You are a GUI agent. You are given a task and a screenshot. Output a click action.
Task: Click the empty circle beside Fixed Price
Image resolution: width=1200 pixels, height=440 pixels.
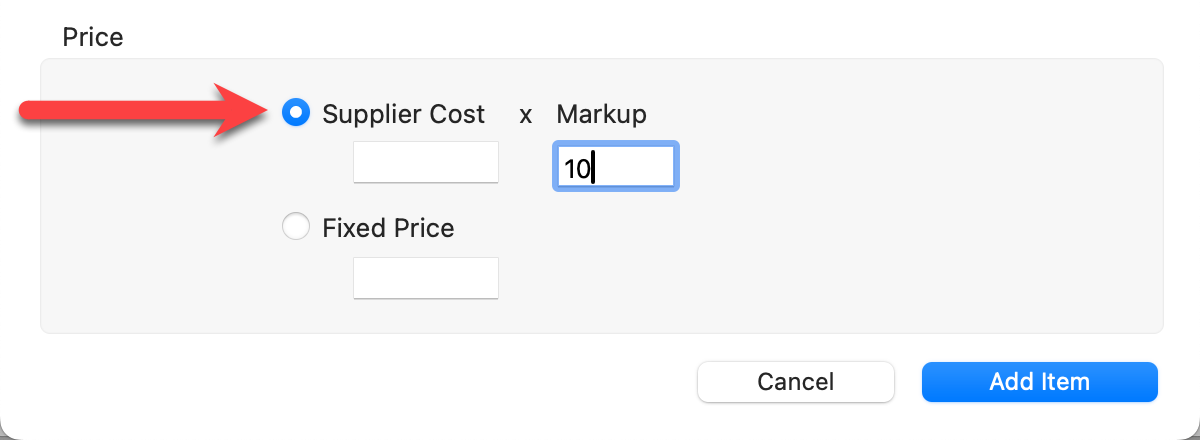296,228
